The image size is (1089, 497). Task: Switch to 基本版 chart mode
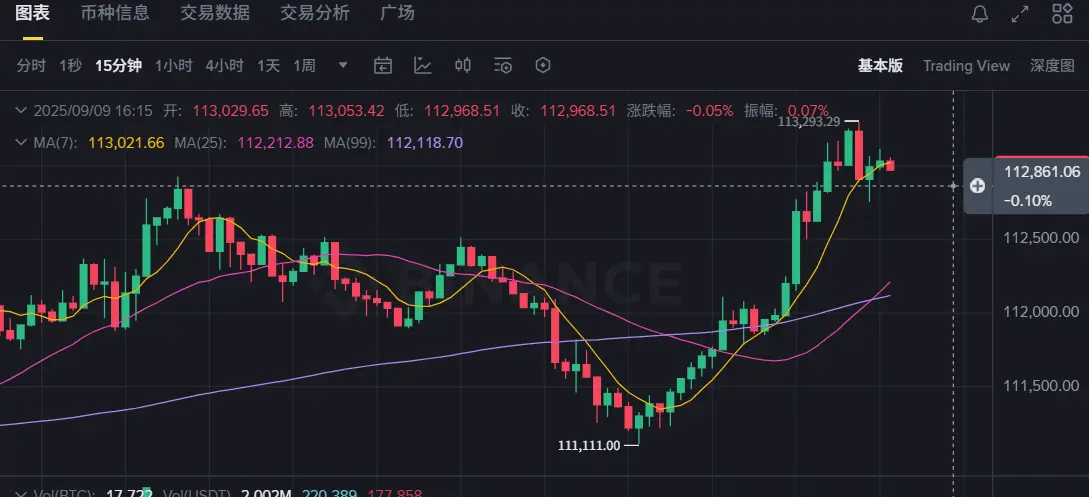click(x=880, y=66)
